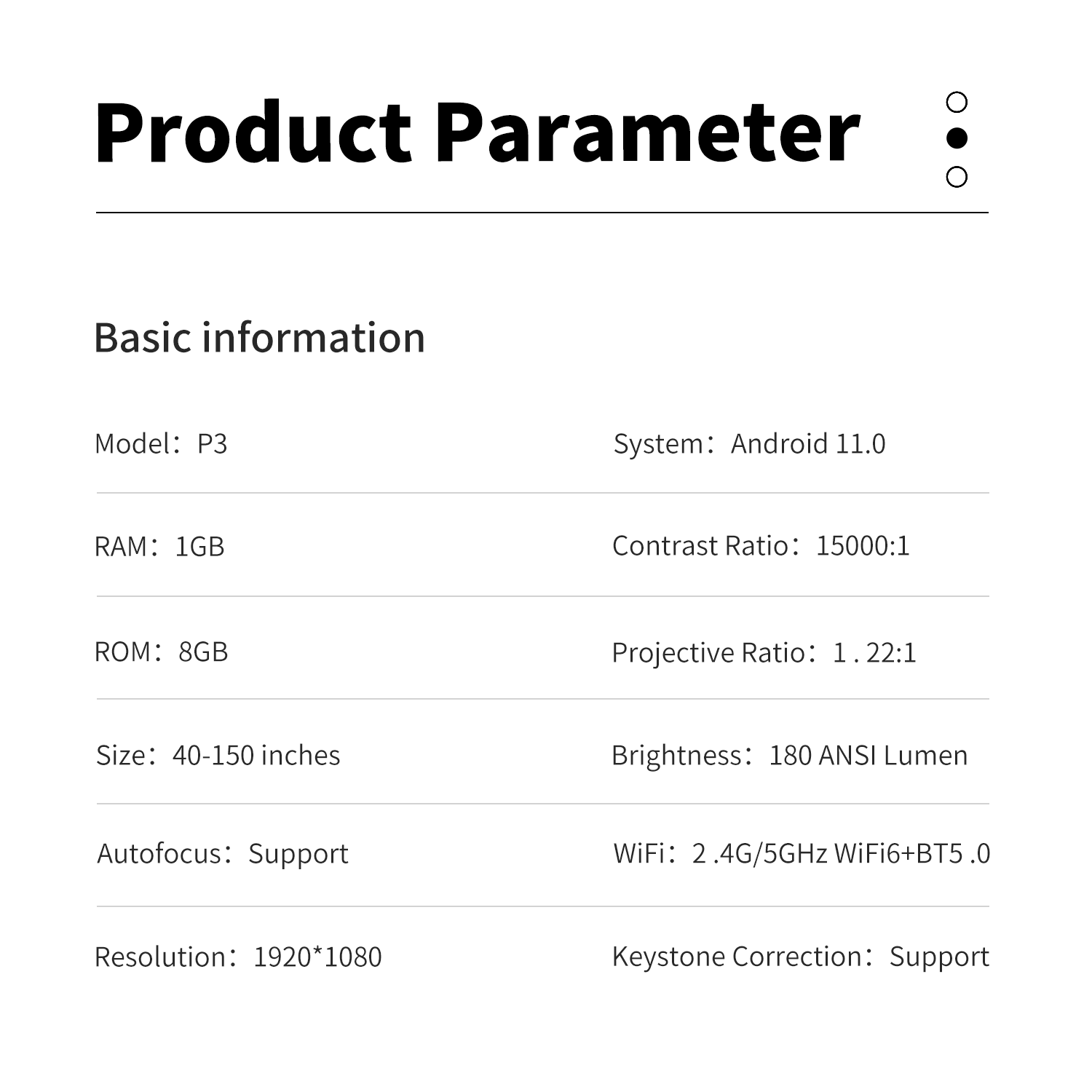Click the RAM: 1GB entry

coord(159,546)
